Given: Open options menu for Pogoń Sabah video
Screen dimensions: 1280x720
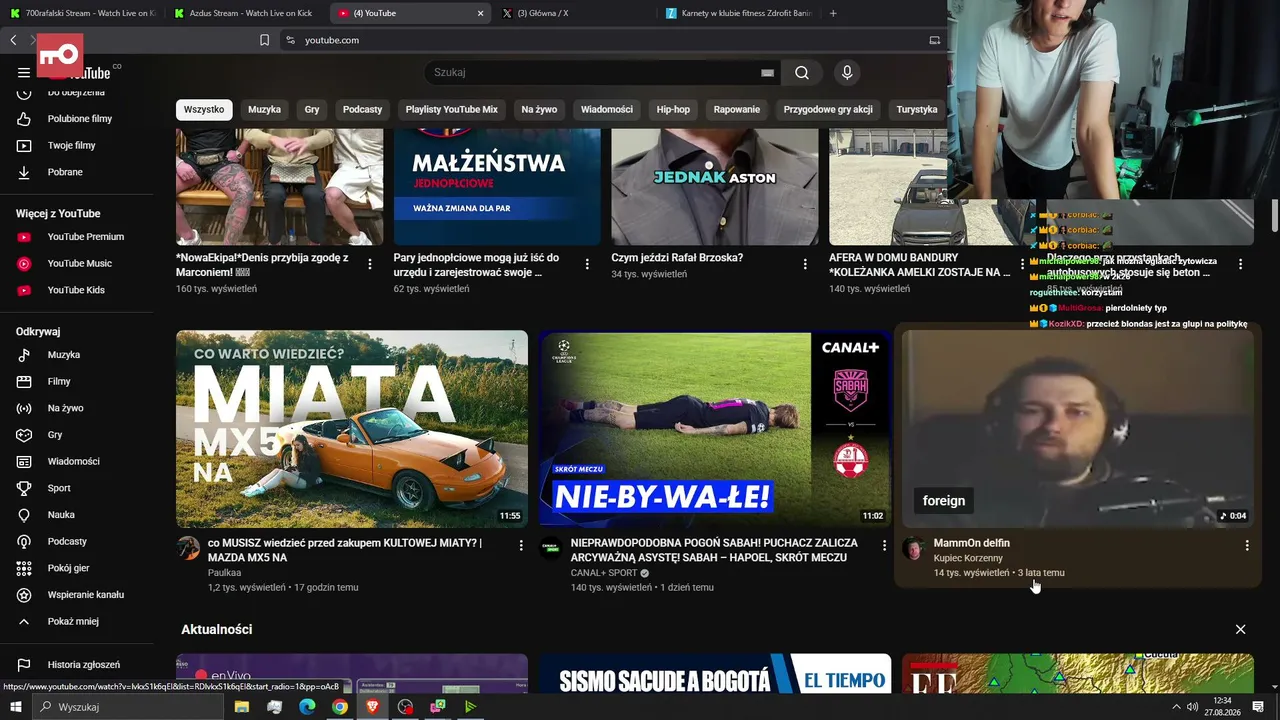Looking at the screenshot, I should [x=884, y=546].
